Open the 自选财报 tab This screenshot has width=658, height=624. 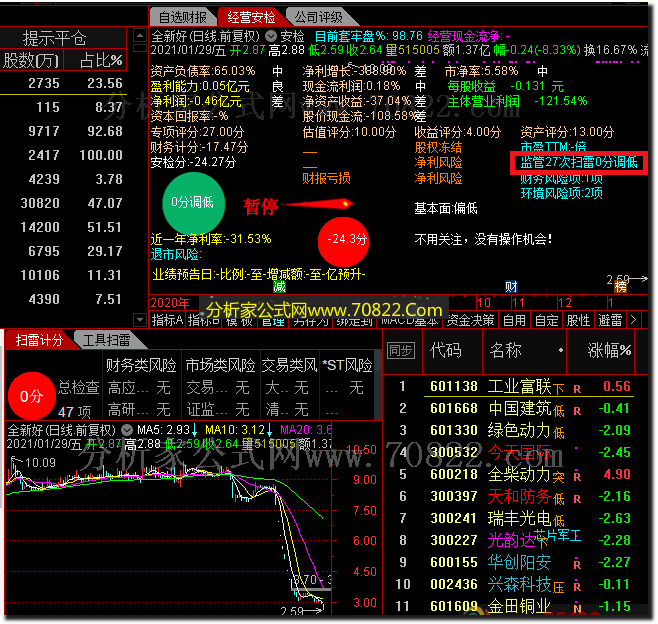tap(183, 17)
